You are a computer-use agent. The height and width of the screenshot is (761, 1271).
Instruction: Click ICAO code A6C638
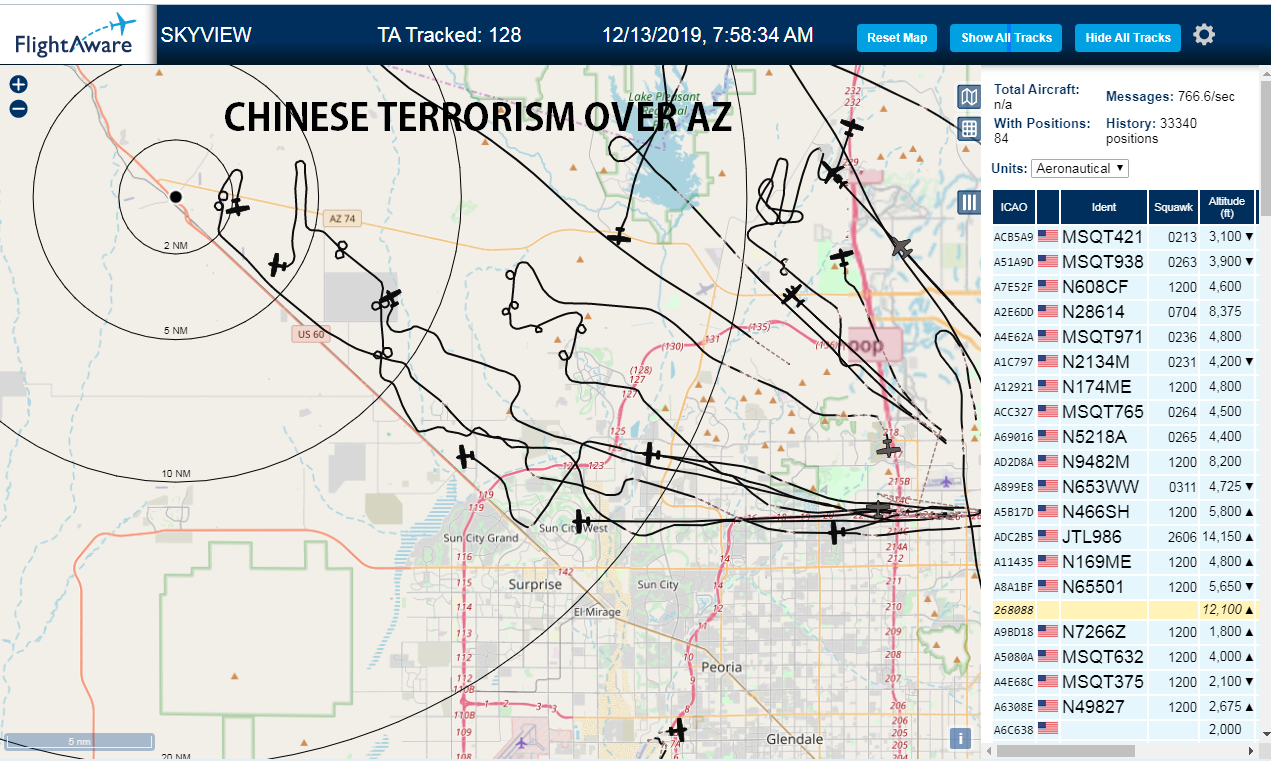pyautogui.click(x=1013, y=731)
